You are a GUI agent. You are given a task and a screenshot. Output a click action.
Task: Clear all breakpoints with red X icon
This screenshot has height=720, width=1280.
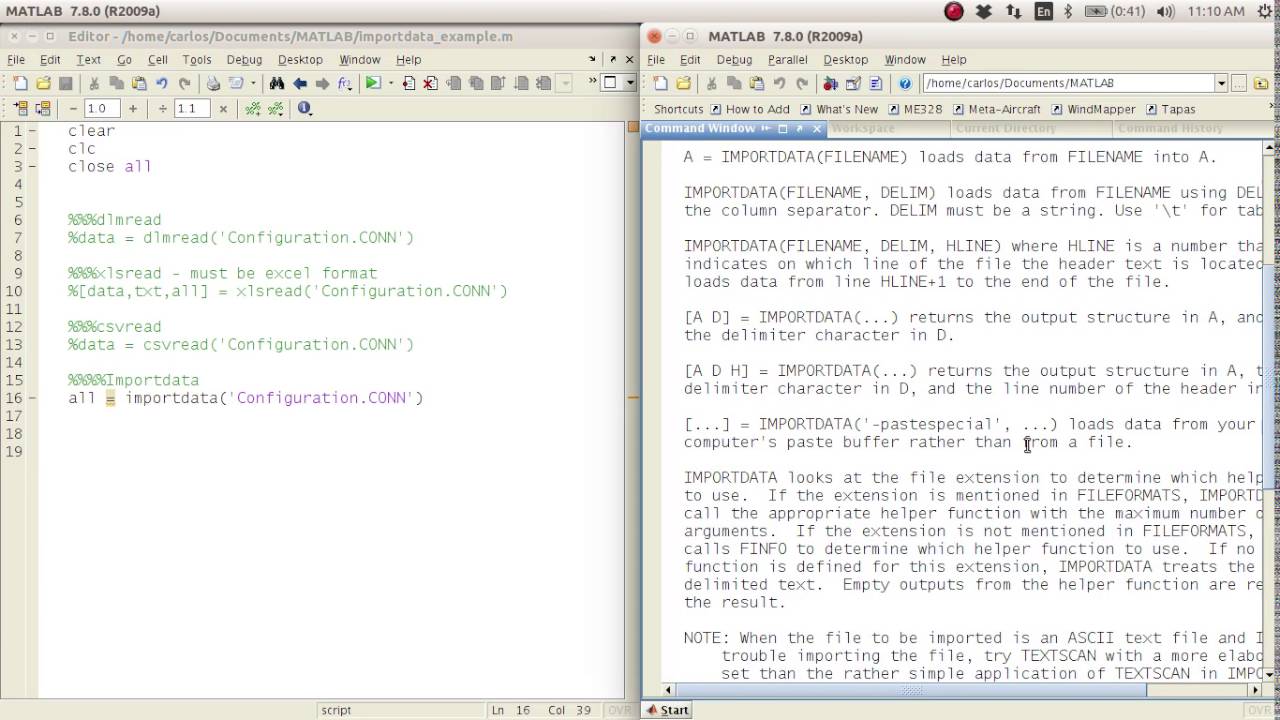tap(430, 83)
